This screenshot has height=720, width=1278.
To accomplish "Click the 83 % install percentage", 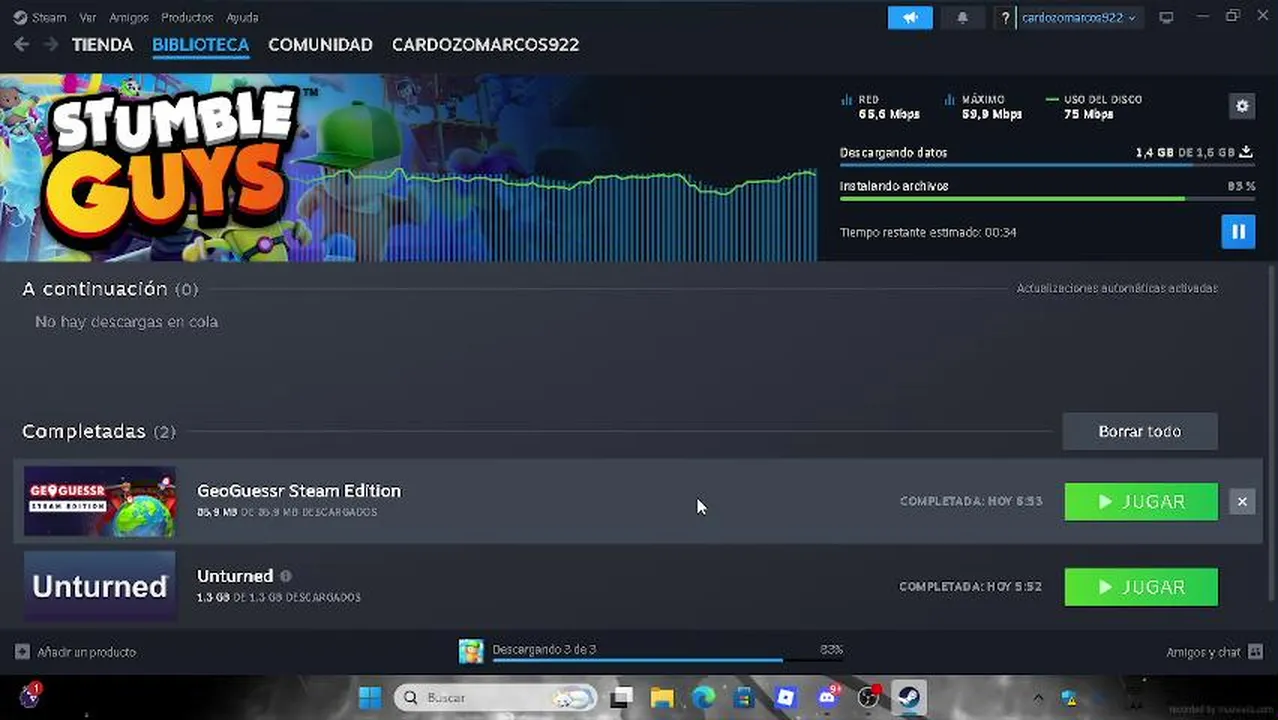I will click(1241, 186).
